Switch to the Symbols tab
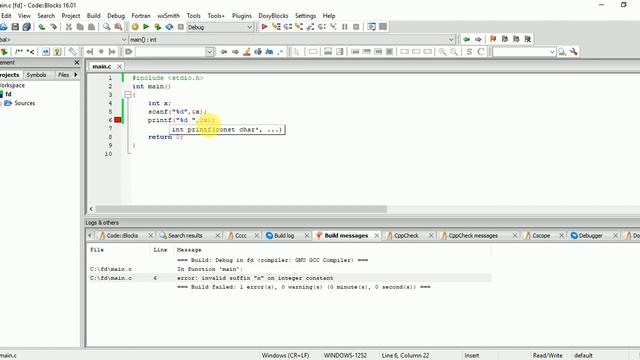The width and height of the screenshot is (640, 360). (x=36, y=75)
